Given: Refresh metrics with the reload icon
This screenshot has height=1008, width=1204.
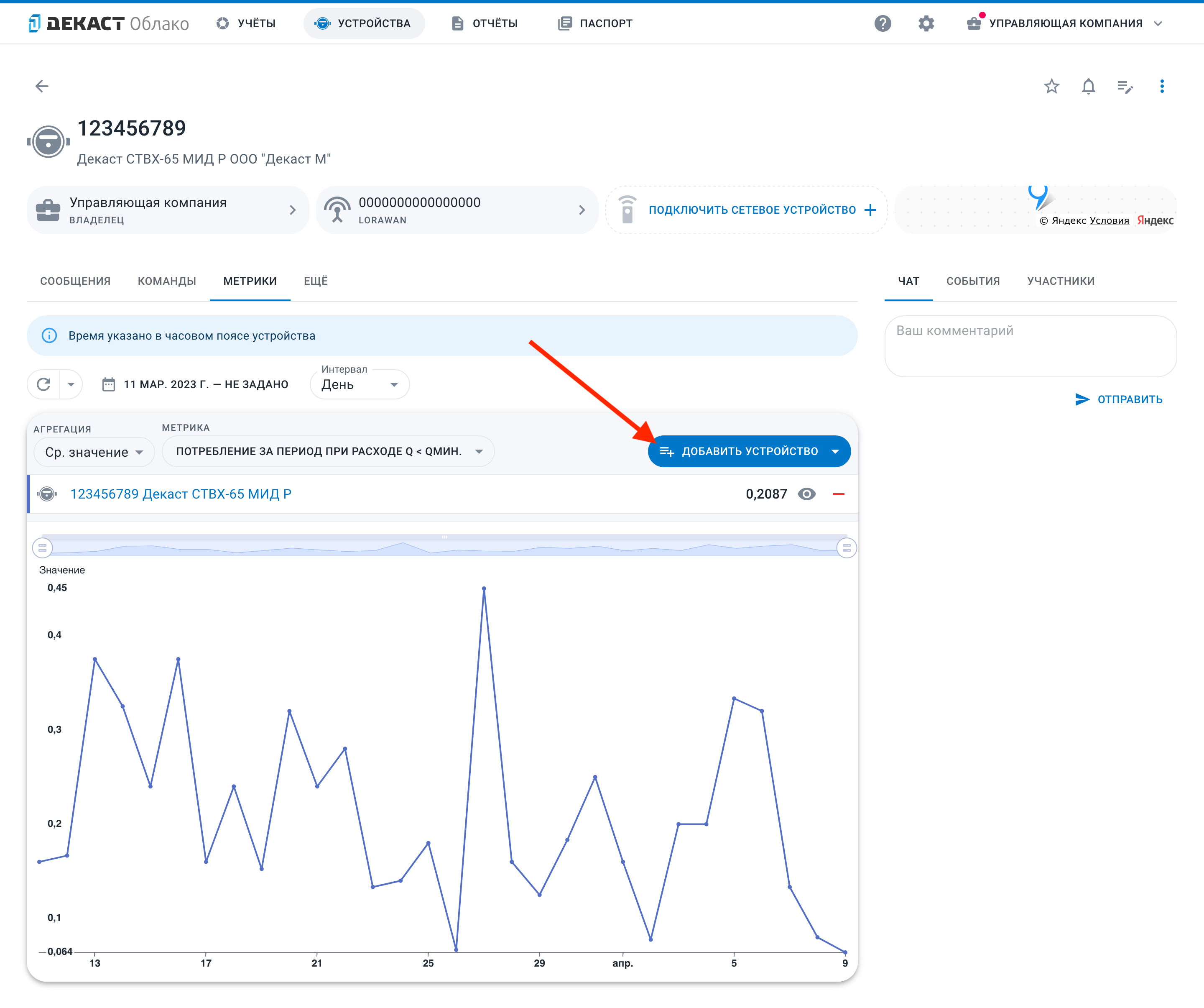Looking at the screenshot, I should [x=43, y=384].
